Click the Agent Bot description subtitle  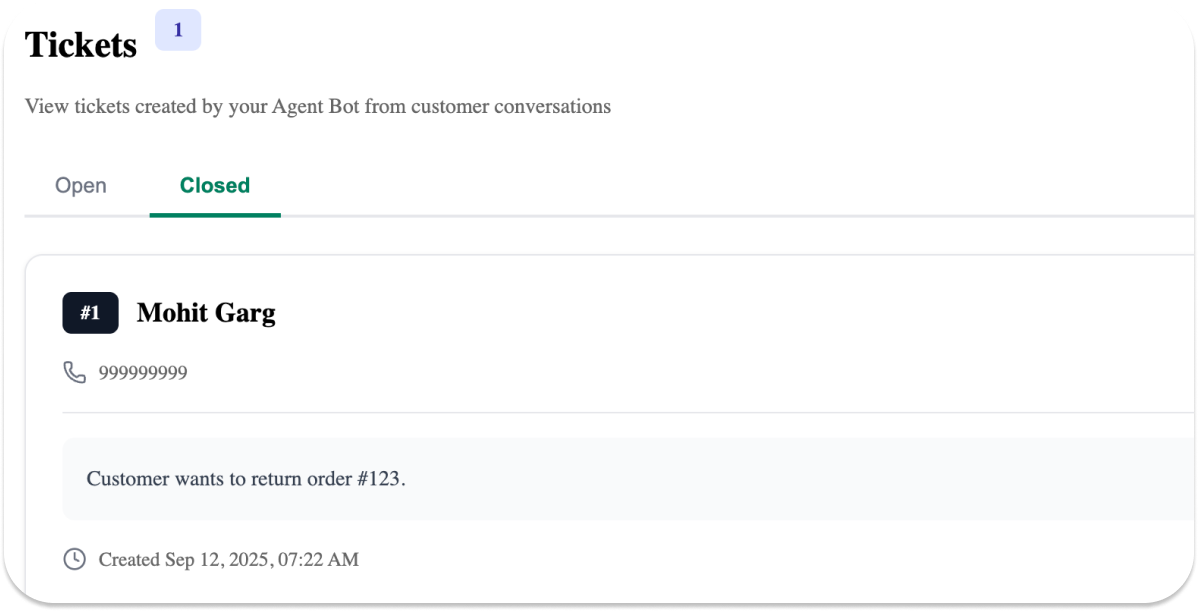coord(319,106)
